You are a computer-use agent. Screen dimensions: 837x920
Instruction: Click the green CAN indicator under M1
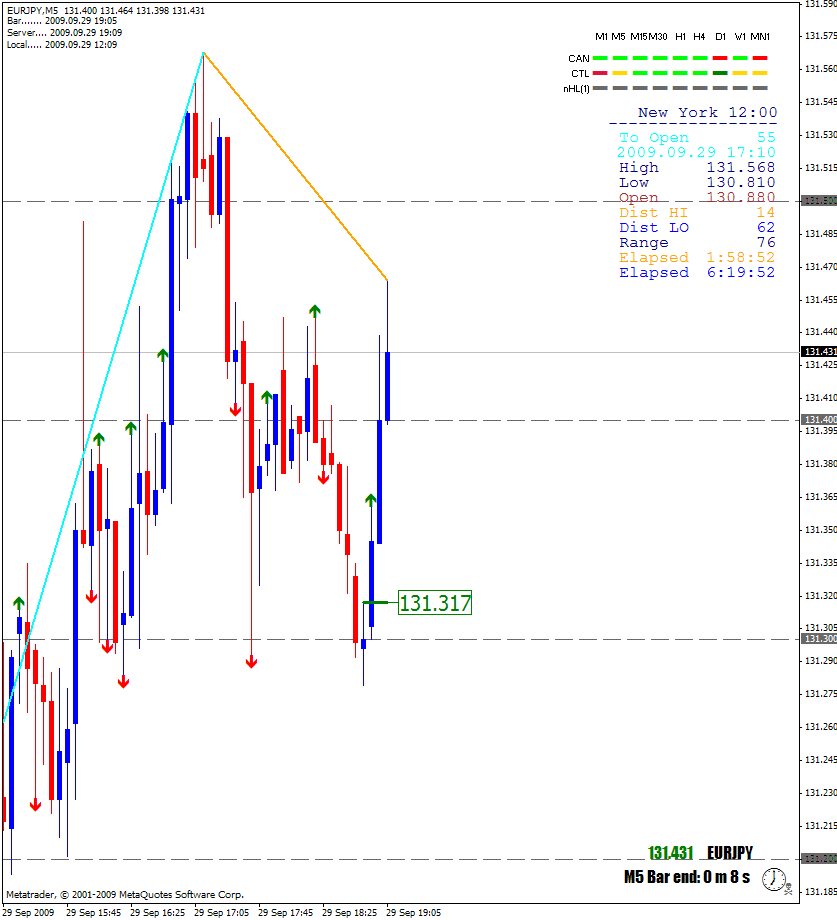coord(600,58)
